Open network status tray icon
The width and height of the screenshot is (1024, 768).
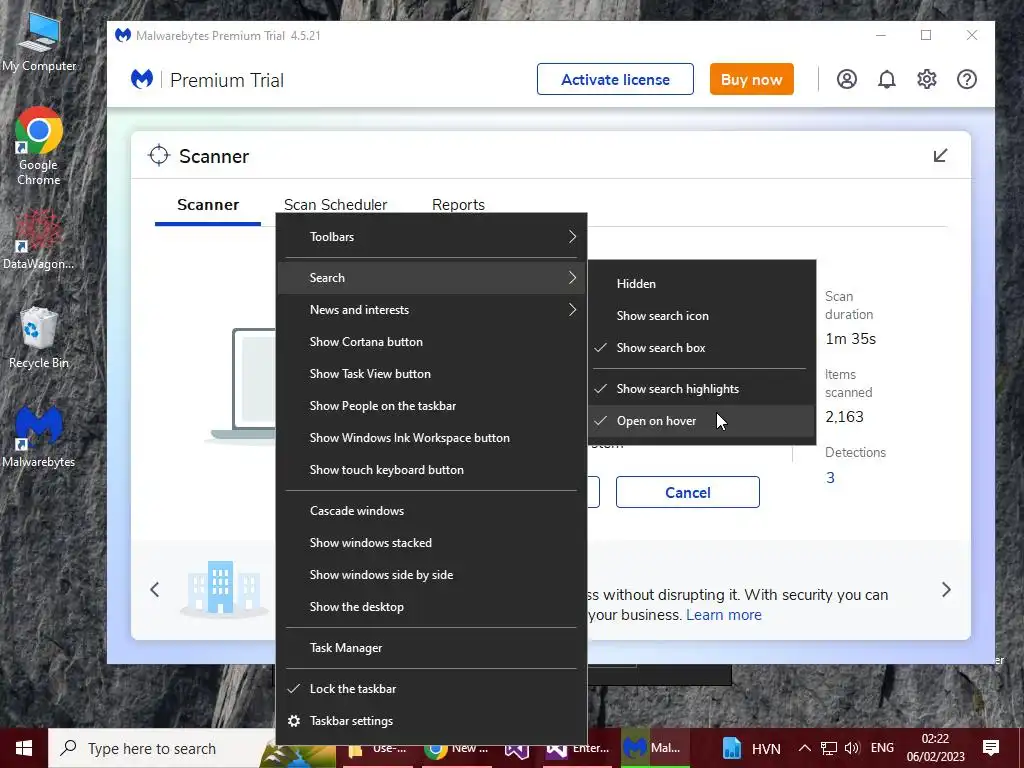point(829,748)
